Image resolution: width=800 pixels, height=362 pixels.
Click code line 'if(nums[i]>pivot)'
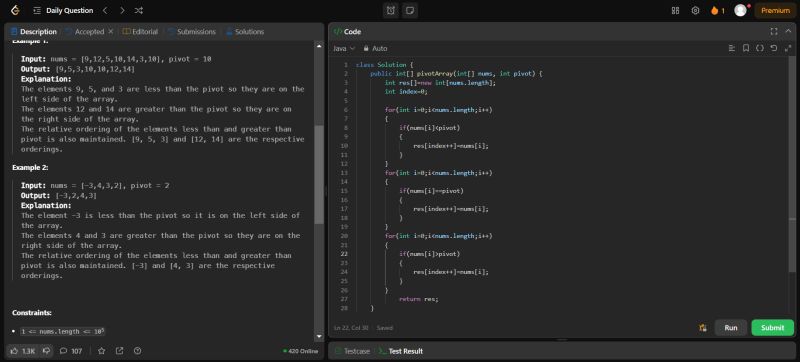(x=430, y=254)
